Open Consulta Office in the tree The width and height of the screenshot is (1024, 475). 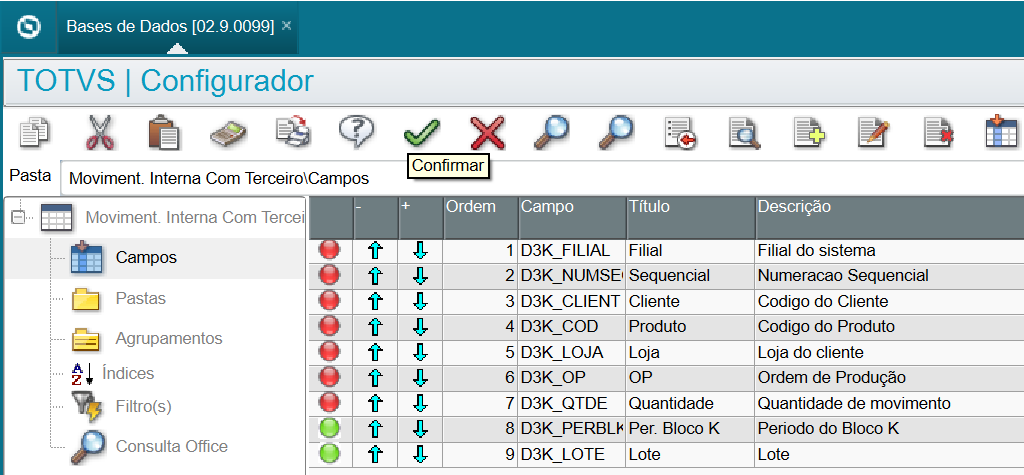(172, 446)
